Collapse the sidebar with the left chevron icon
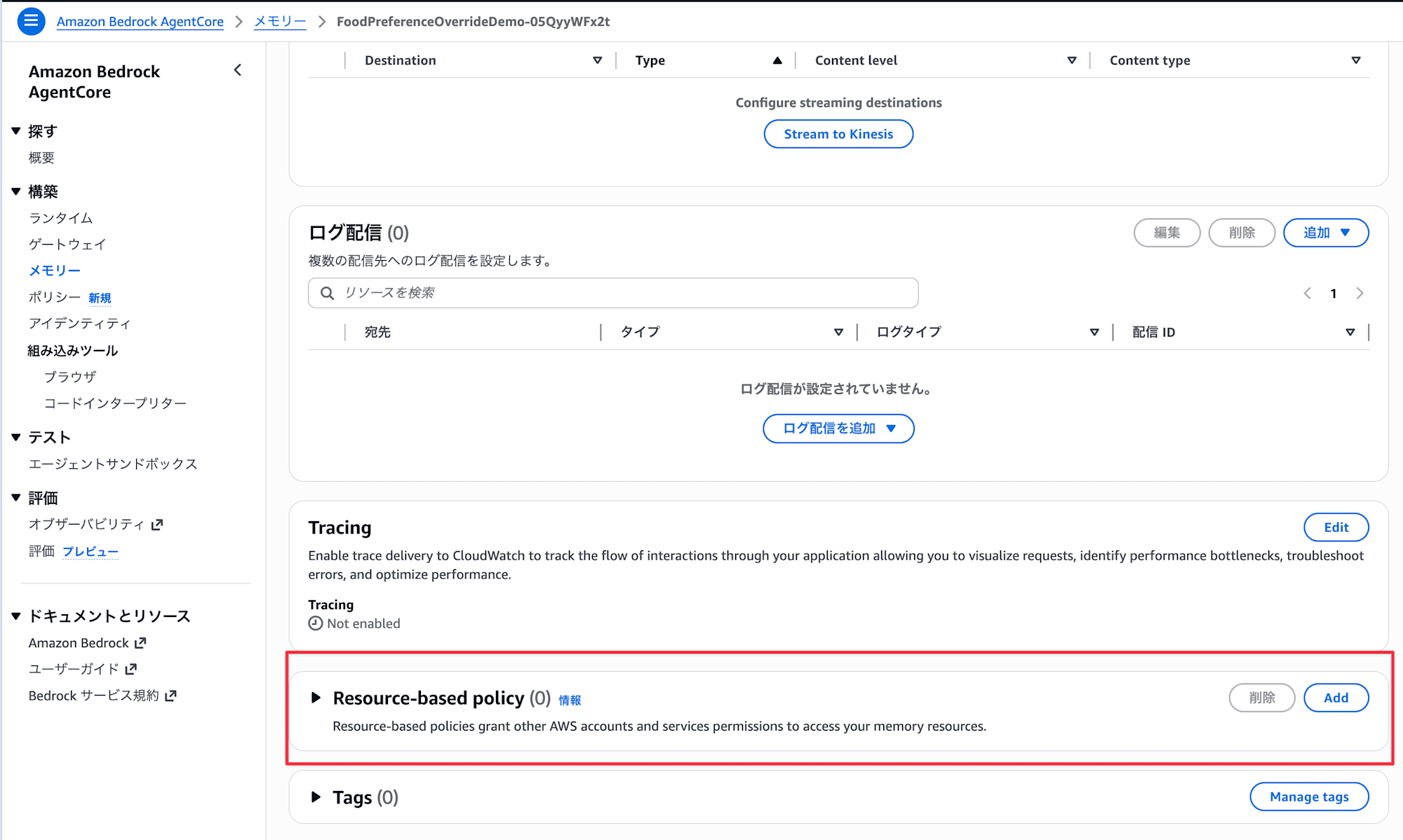The height and width of the screenshot is (840, 1403). tap(238, 70)
